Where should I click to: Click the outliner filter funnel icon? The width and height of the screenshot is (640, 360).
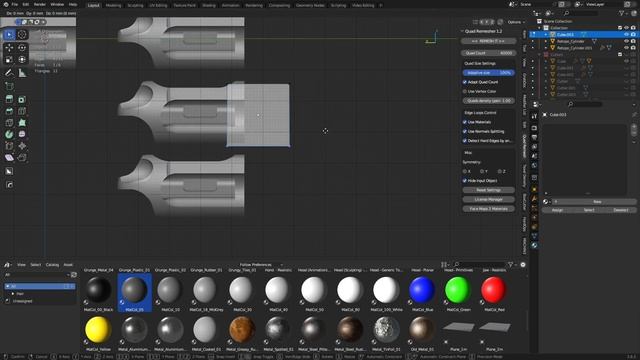(622, 13)
